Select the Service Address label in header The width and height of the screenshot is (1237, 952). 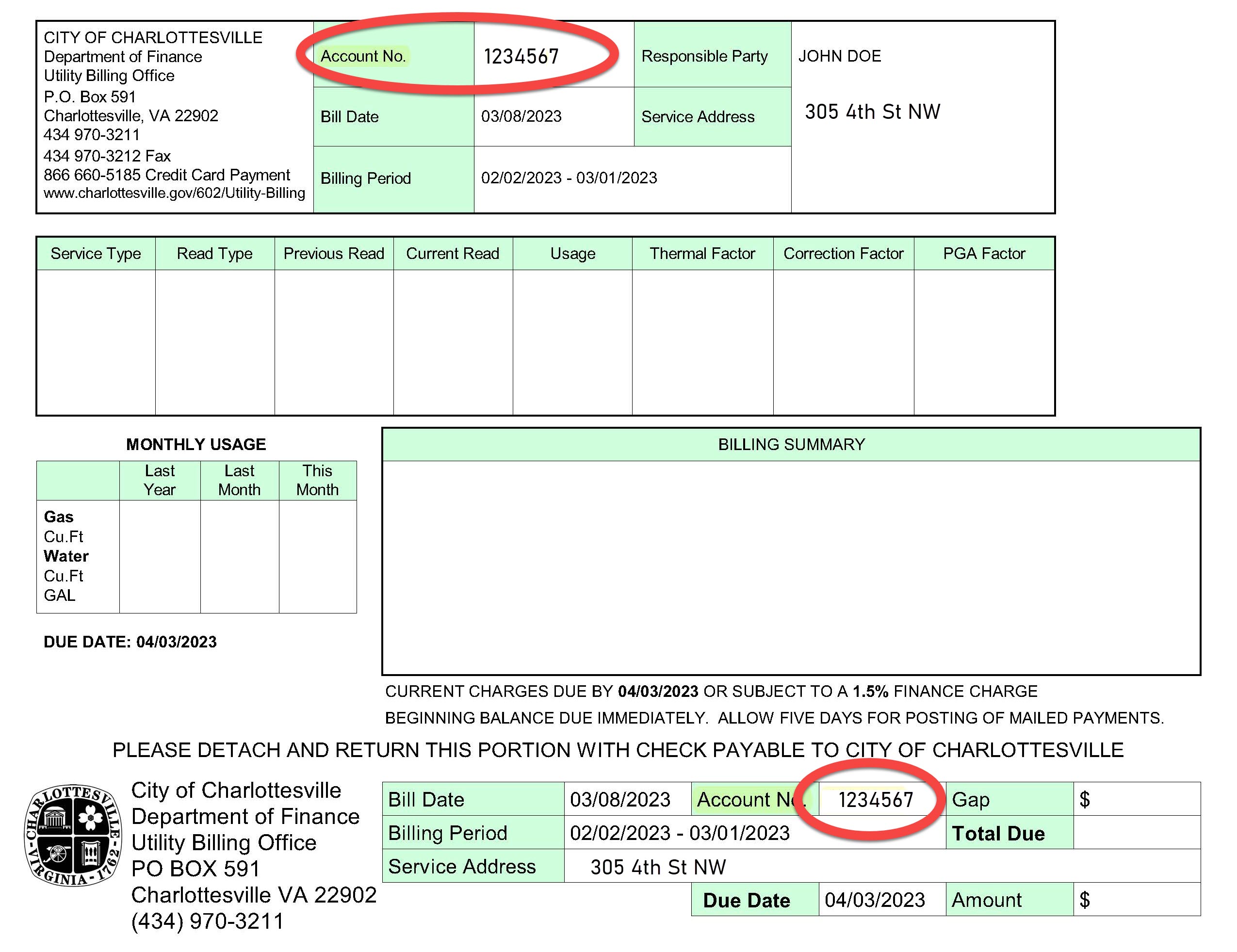click(698, 117)
